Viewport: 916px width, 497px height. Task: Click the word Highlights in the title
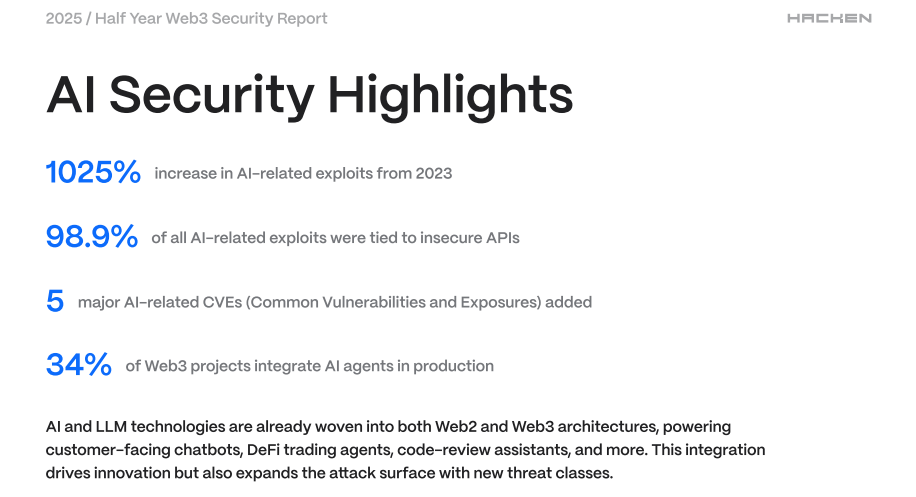click(450, 96)
